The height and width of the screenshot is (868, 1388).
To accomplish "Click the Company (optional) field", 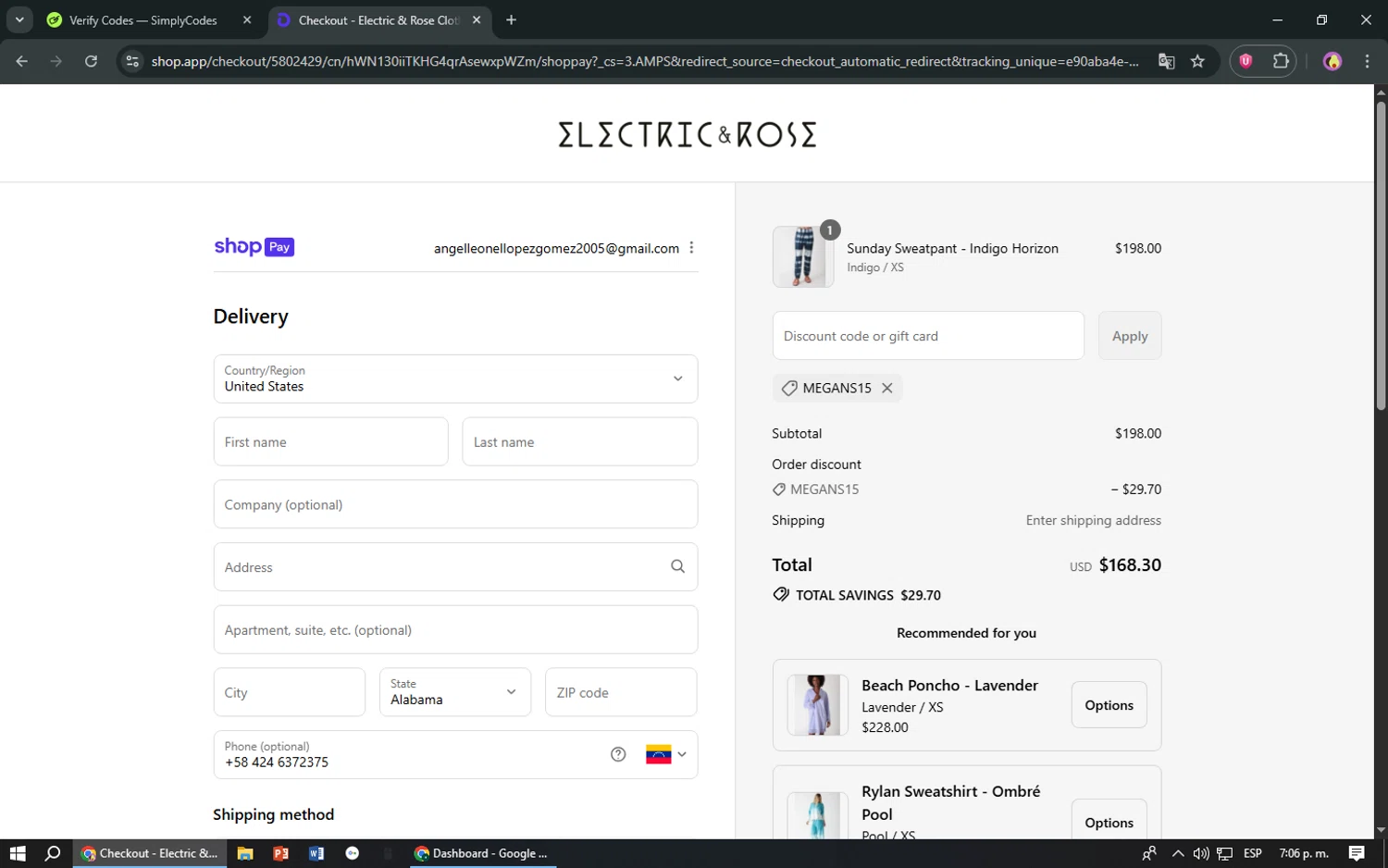I will click(x=455, y=504).
